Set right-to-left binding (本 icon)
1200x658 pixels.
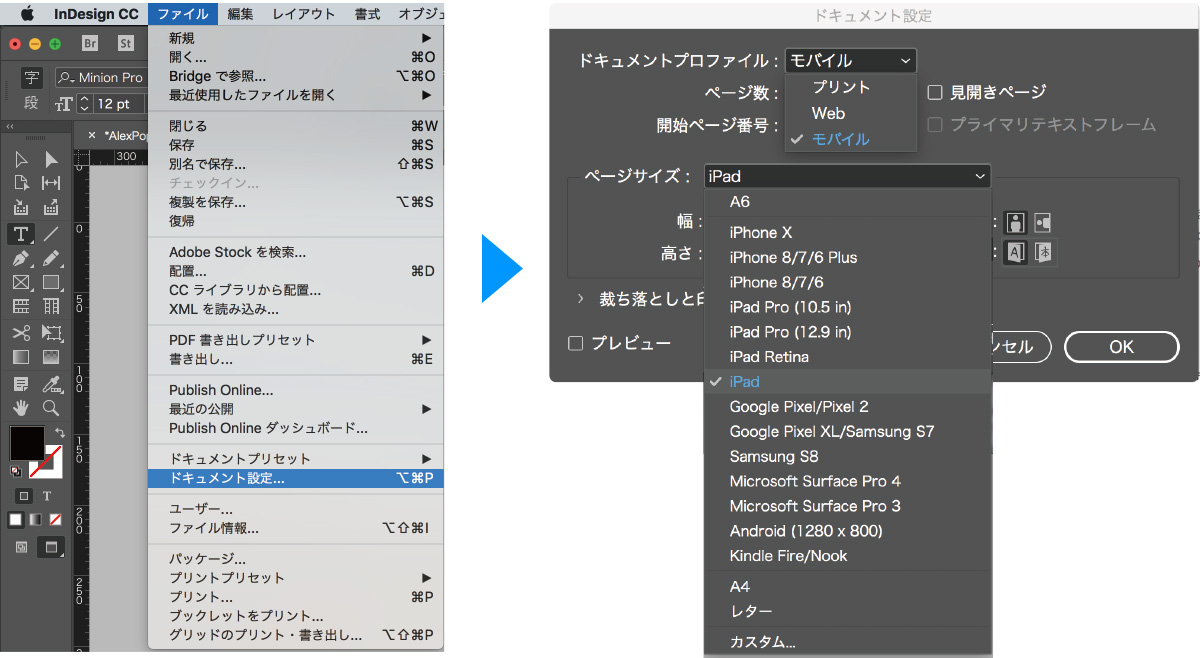tap(1042, 252)
